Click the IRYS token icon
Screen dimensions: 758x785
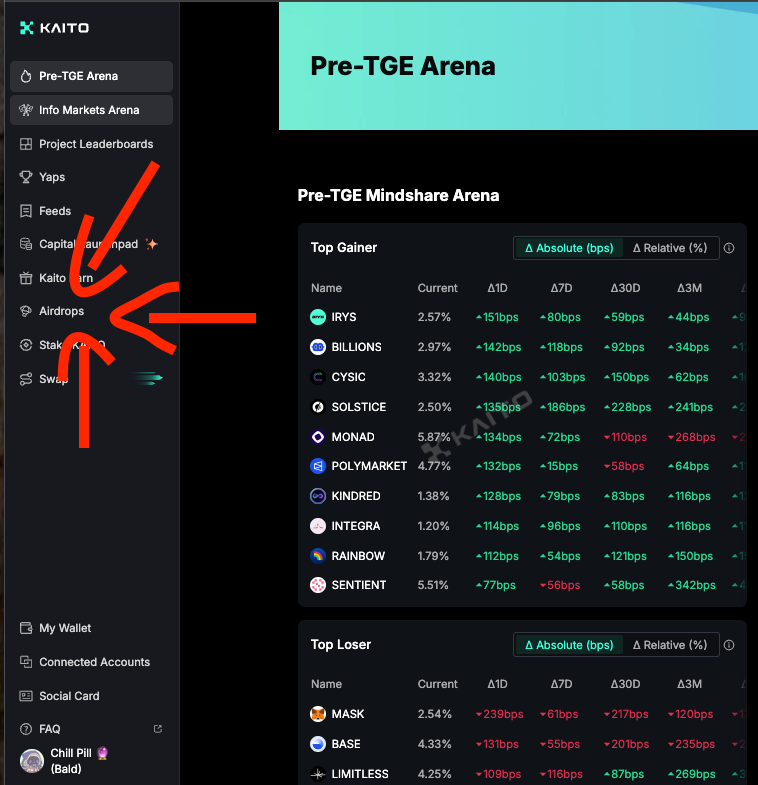tap(318, 317)
